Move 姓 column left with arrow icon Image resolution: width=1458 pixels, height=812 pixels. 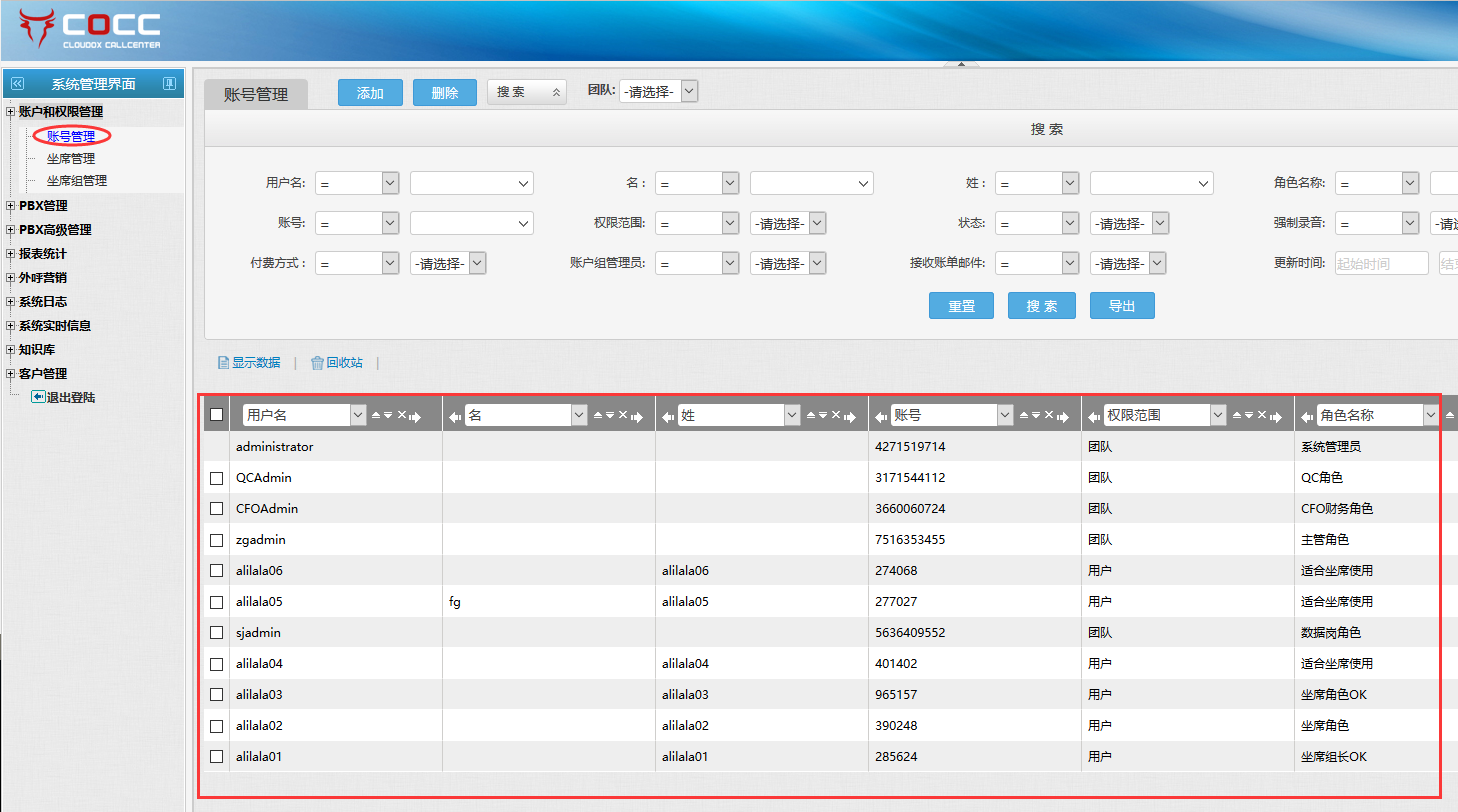click(x=668, y=416)
